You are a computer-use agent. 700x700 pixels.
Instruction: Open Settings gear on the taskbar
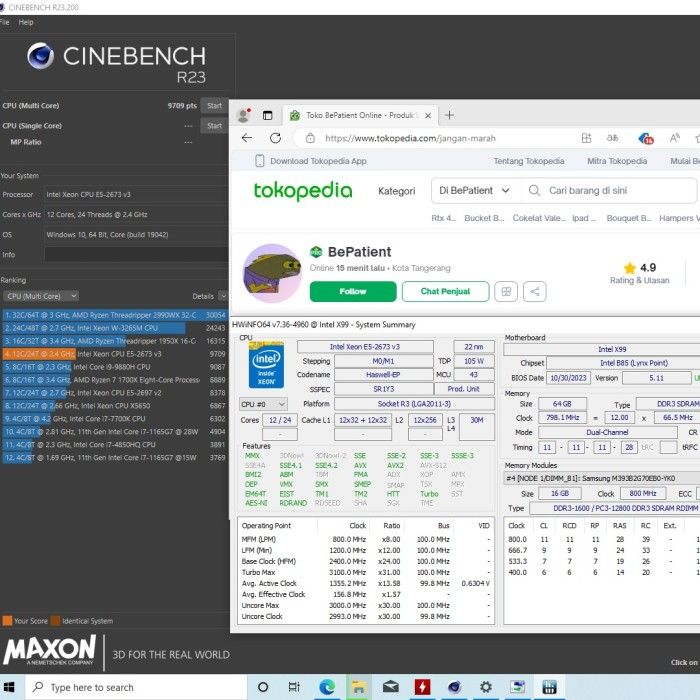486,687
